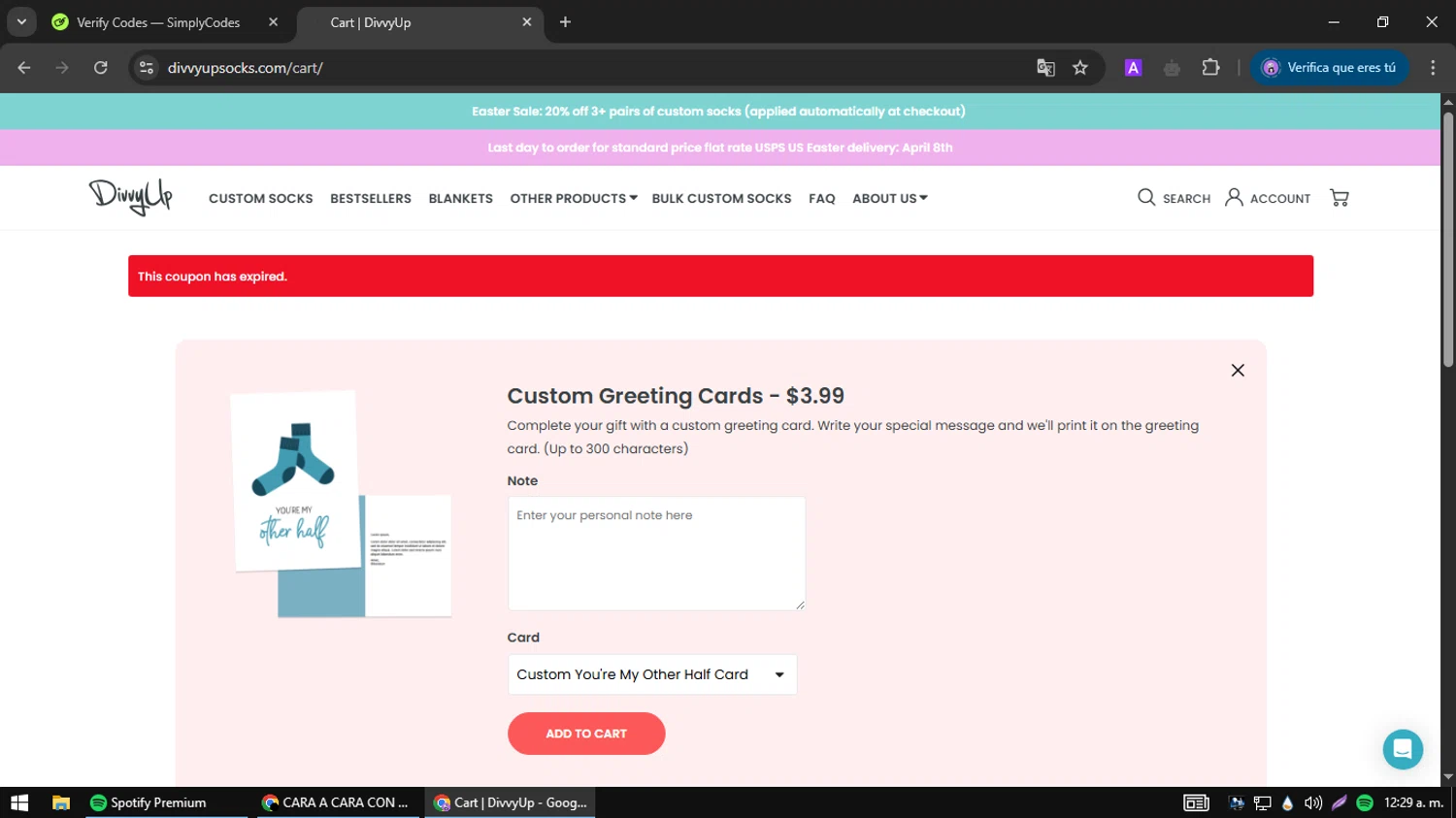
Task: Go forward in browser history
Action: pyautogui.click(x=62, y=68)
